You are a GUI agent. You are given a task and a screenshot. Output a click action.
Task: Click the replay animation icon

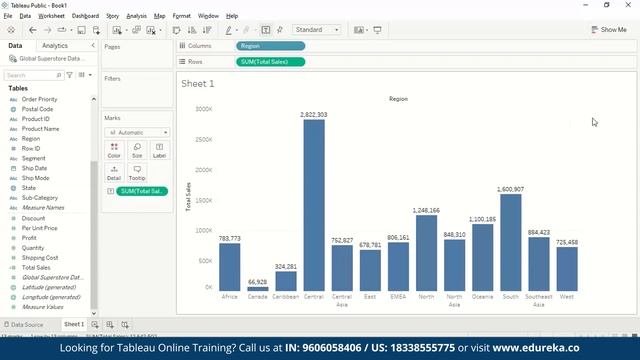tap(62, 30)
